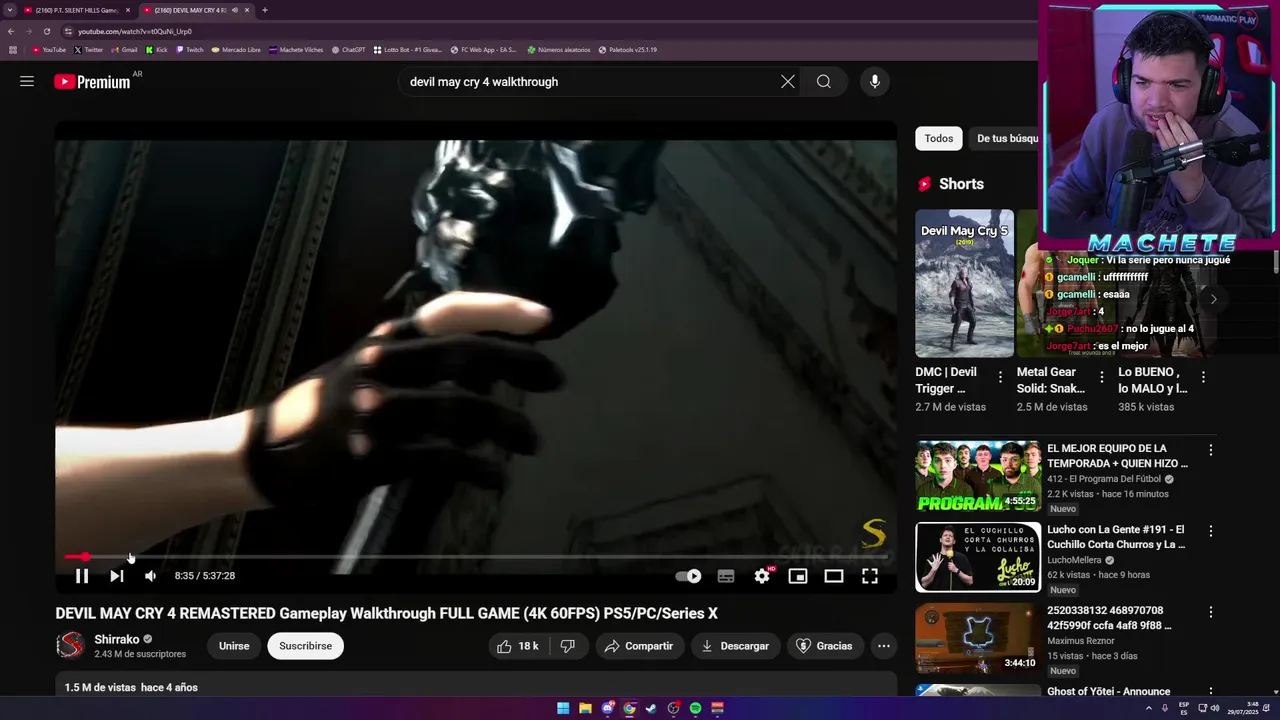The height and width of the screenshot is (720, 1280).
Task: Click the Suscribirse button
Action: click(x=306, y=646)
